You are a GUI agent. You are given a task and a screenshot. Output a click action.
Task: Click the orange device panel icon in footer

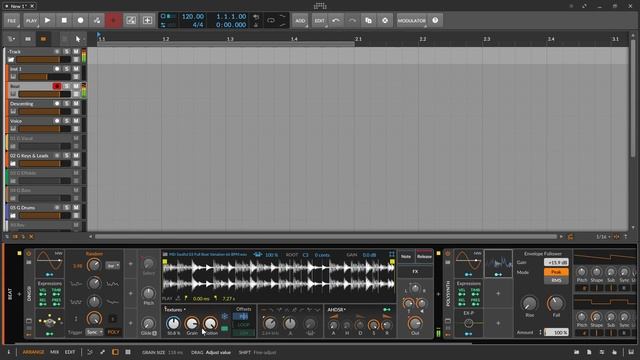[x=115, y=352]
